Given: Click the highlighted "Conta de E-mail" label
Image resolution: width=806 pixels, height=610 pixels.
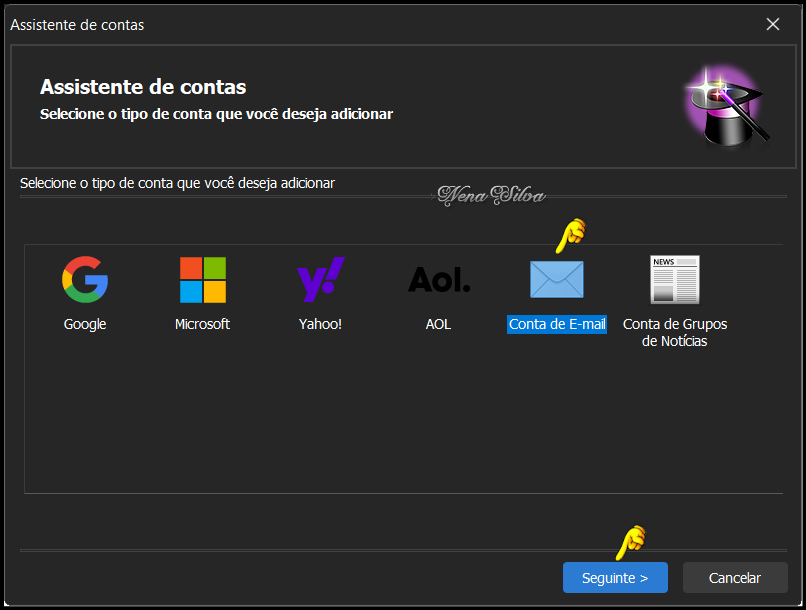Looking at the screenshot, I should [557, 324].
